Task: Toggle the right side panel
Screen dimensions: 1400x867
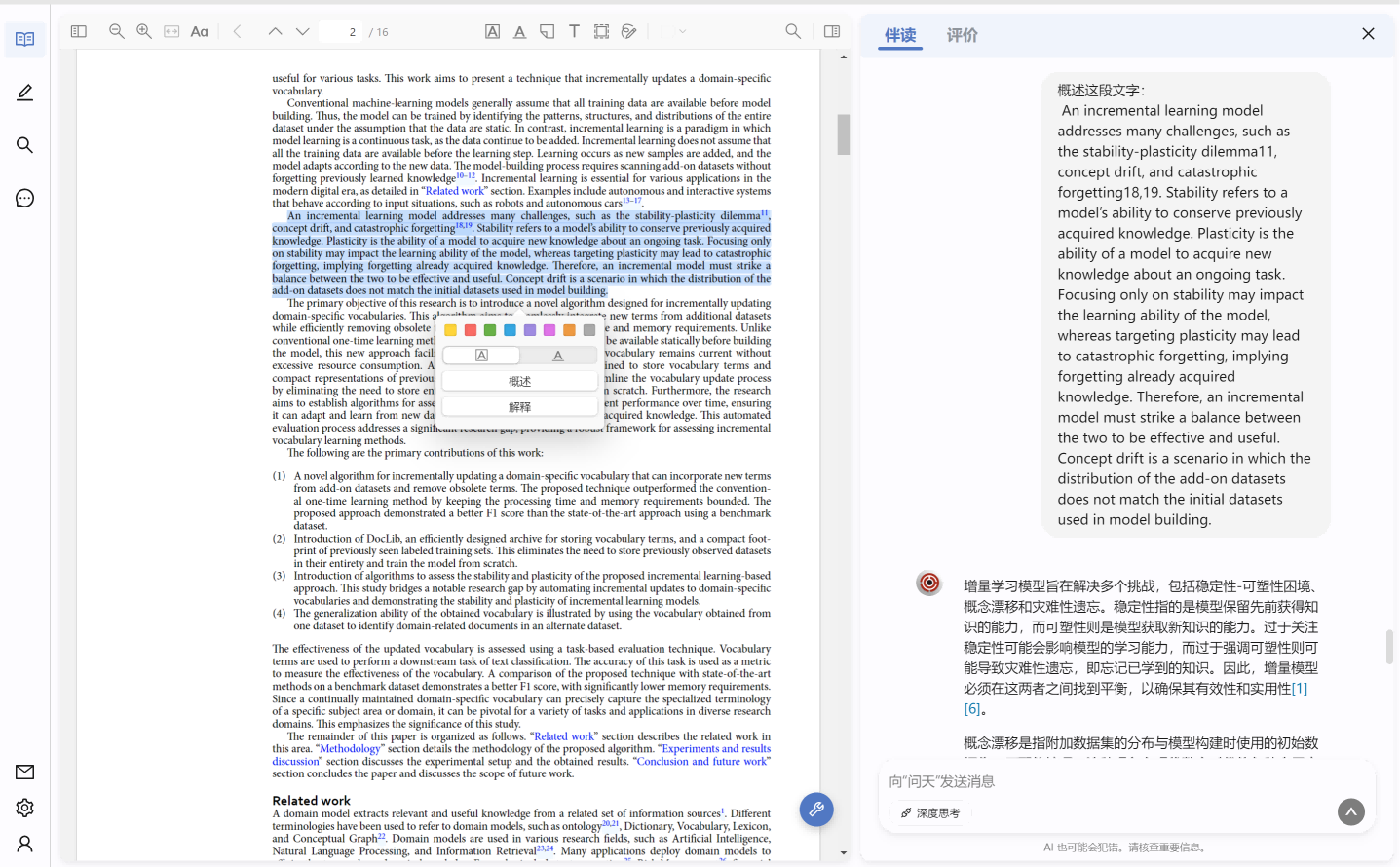Action: coord(832,32)
